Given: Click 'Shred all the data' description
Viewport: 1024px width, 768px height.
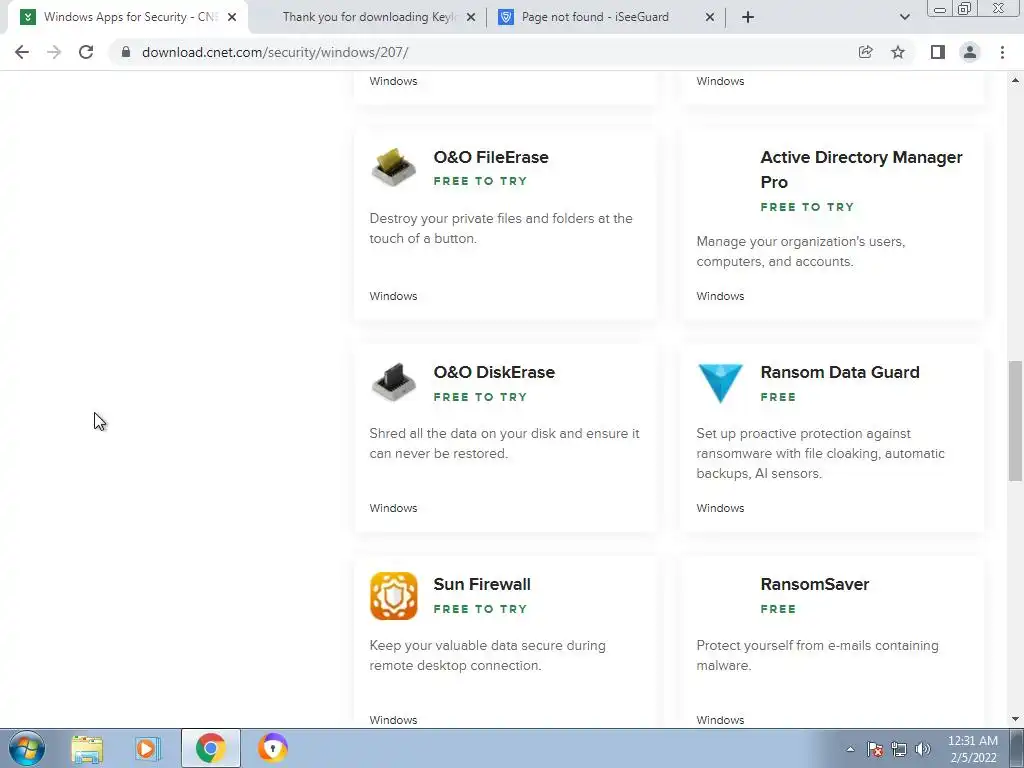Looking at the screenshot, I should (x=504, y=443).
